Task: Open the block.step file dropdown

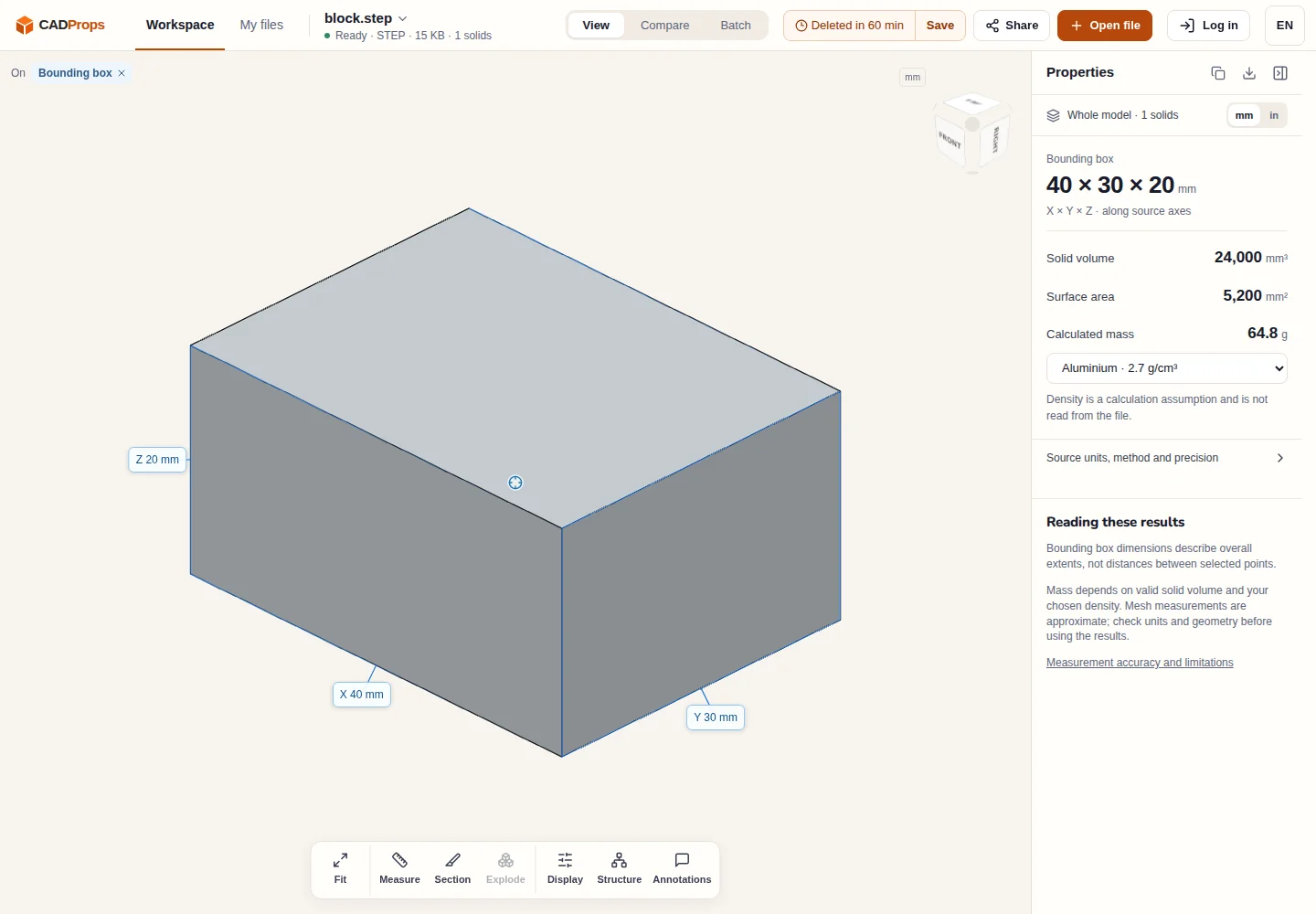Action: tap(366, 18)
